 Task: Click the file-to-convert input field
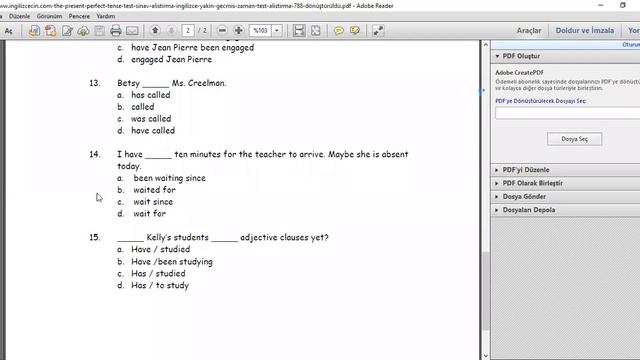point(567,113)
